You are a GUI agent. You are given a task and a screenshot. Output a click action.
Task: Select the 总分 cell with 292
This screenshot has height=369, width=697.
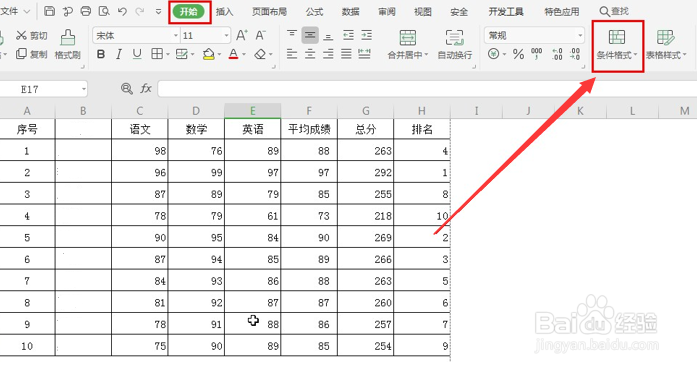[x=365, y=172]
